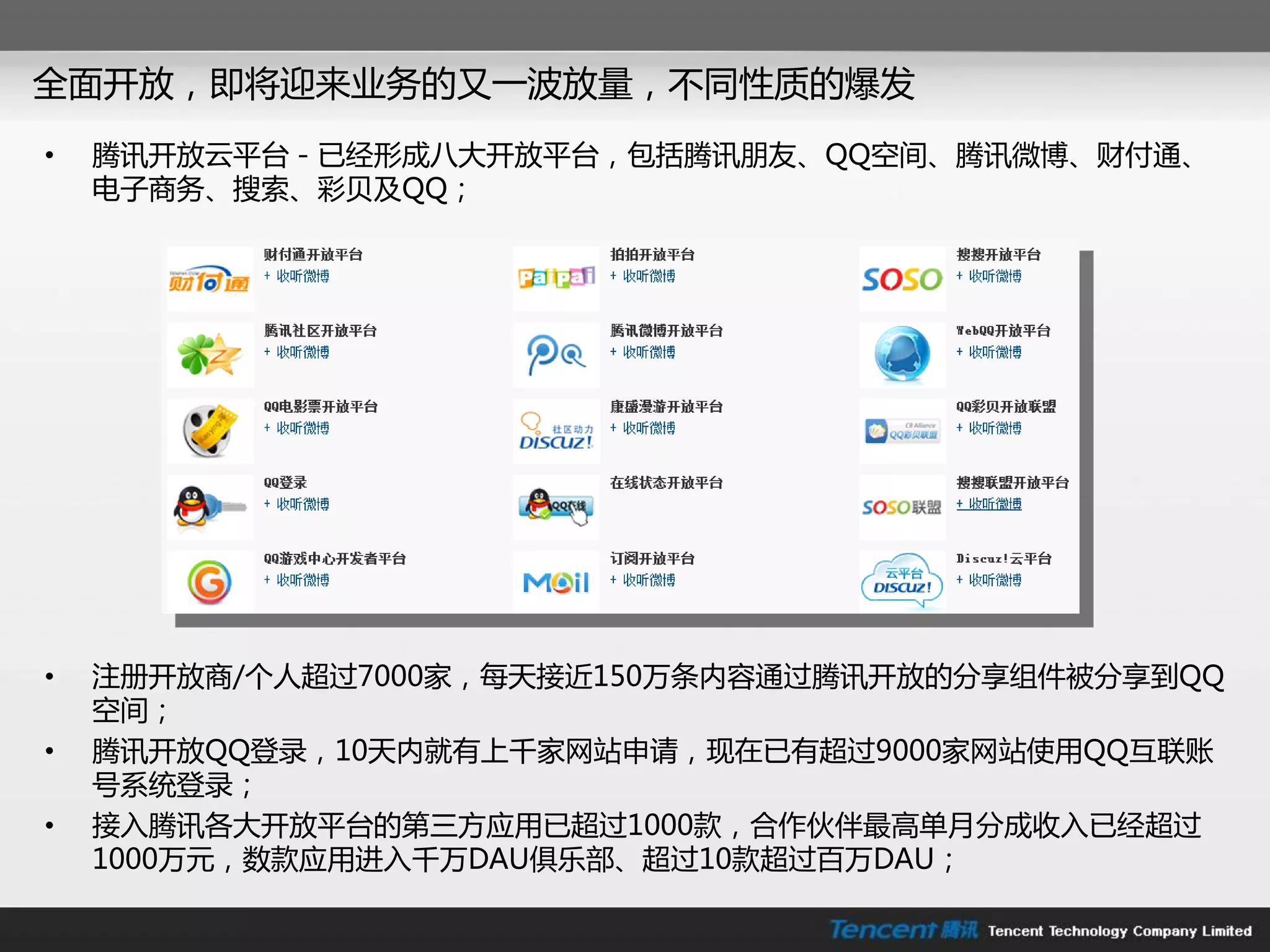This screenshot has height=952, width=1270.
Task: Open the WebQQ开放平台 title
Action: tap(1003, 331)
